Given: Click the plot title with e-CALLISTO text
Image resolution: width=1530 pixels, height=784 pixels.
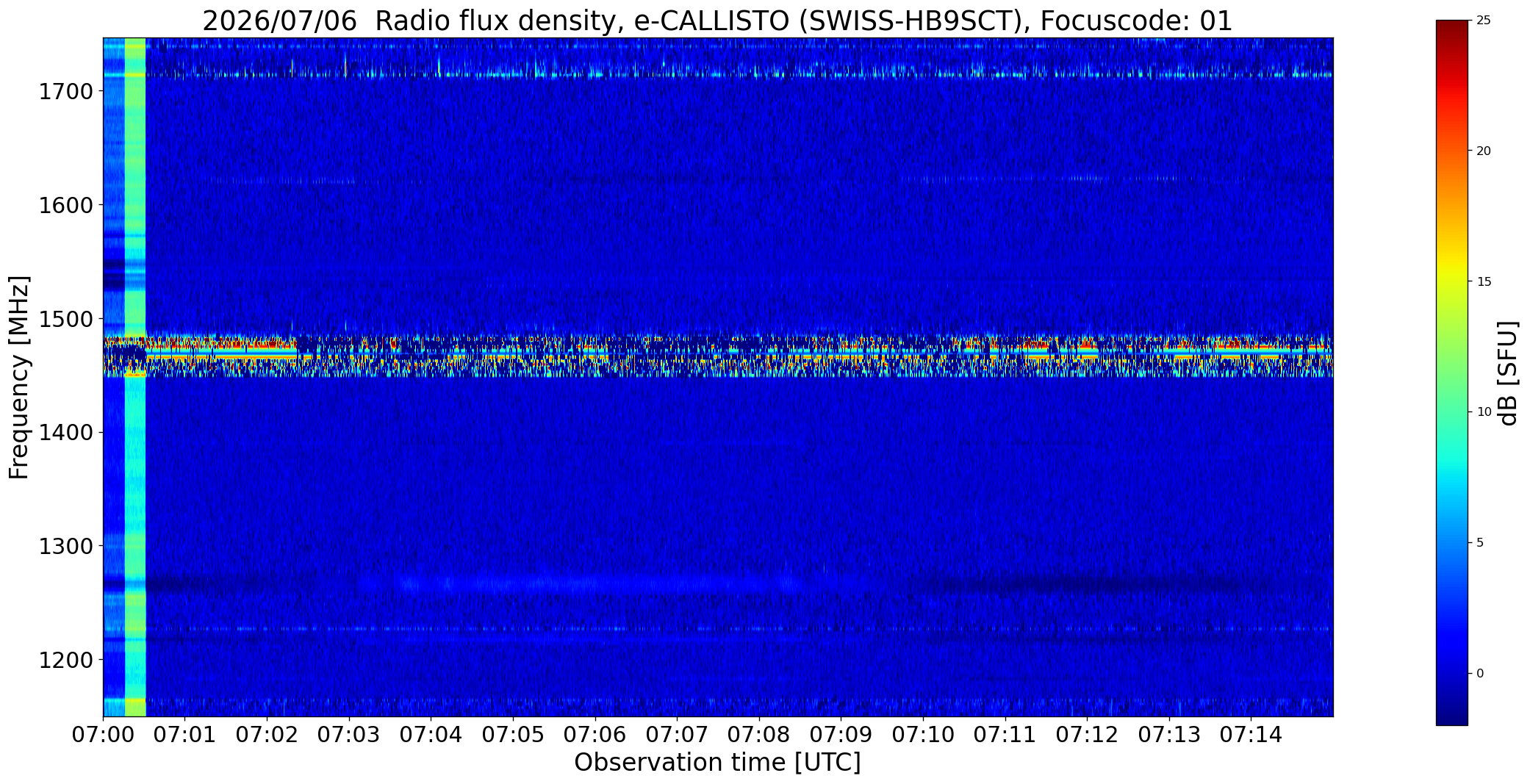Looking at the screenshot, I should (x=717, y=21).
